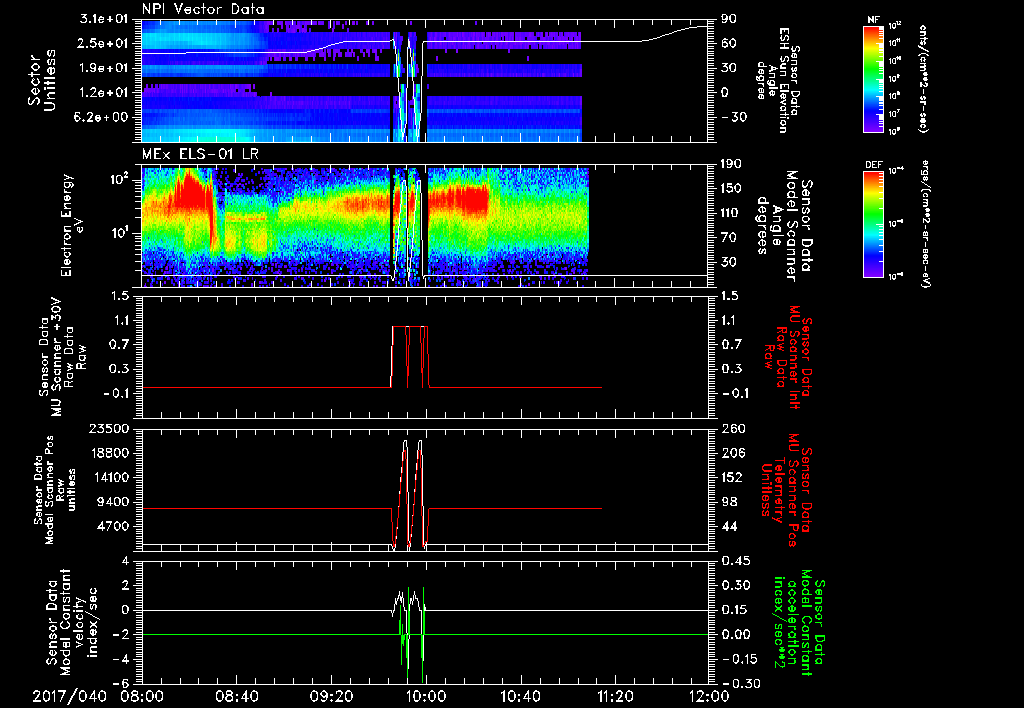The image size is (1024, 708).
Task: Click the 0.45 acceleration axis tick
Action: click(x=736, y=561)
